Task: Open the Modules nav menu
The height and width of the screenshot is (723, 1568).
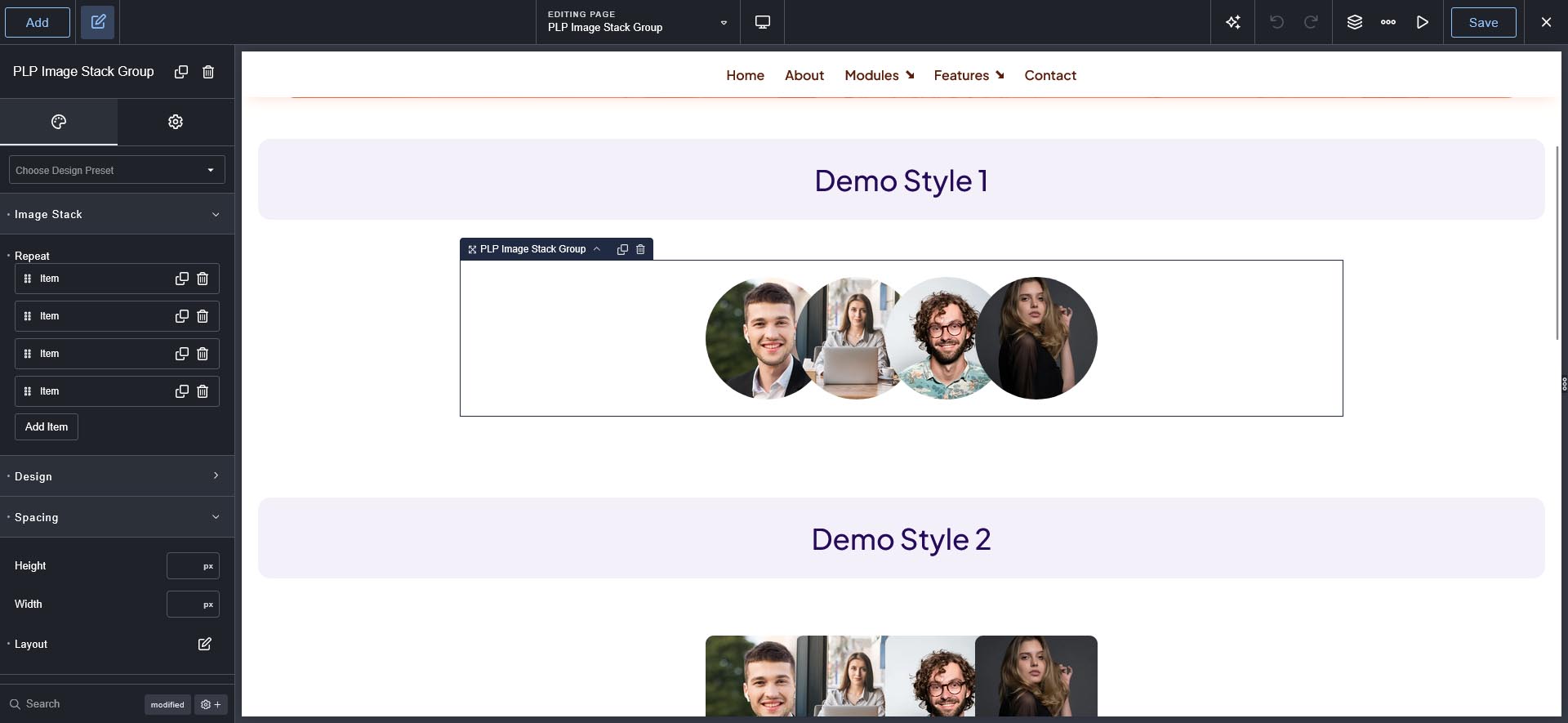Action: 880,75
